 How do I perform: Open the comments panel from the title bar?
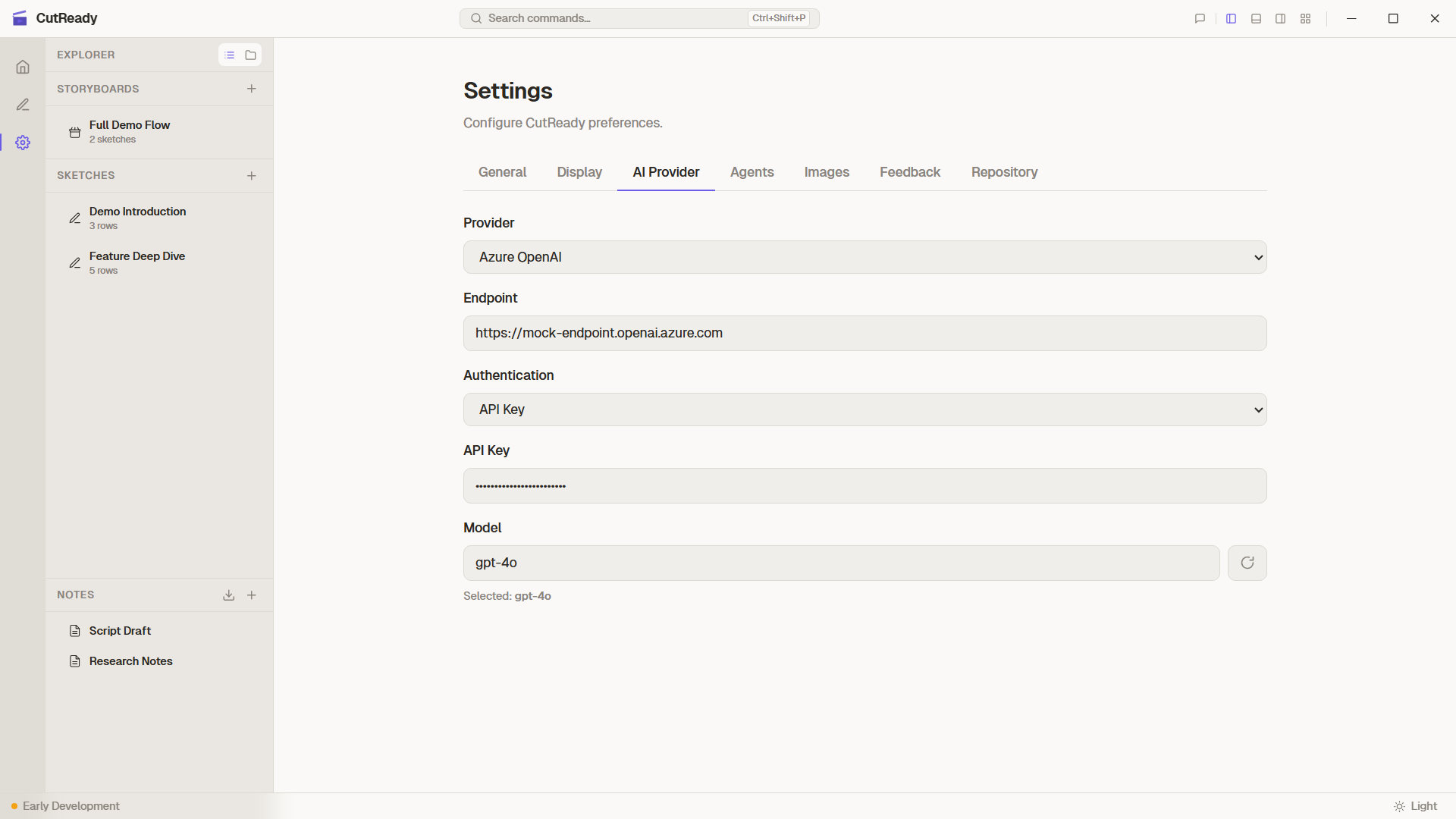click(x=1199, y=18)
